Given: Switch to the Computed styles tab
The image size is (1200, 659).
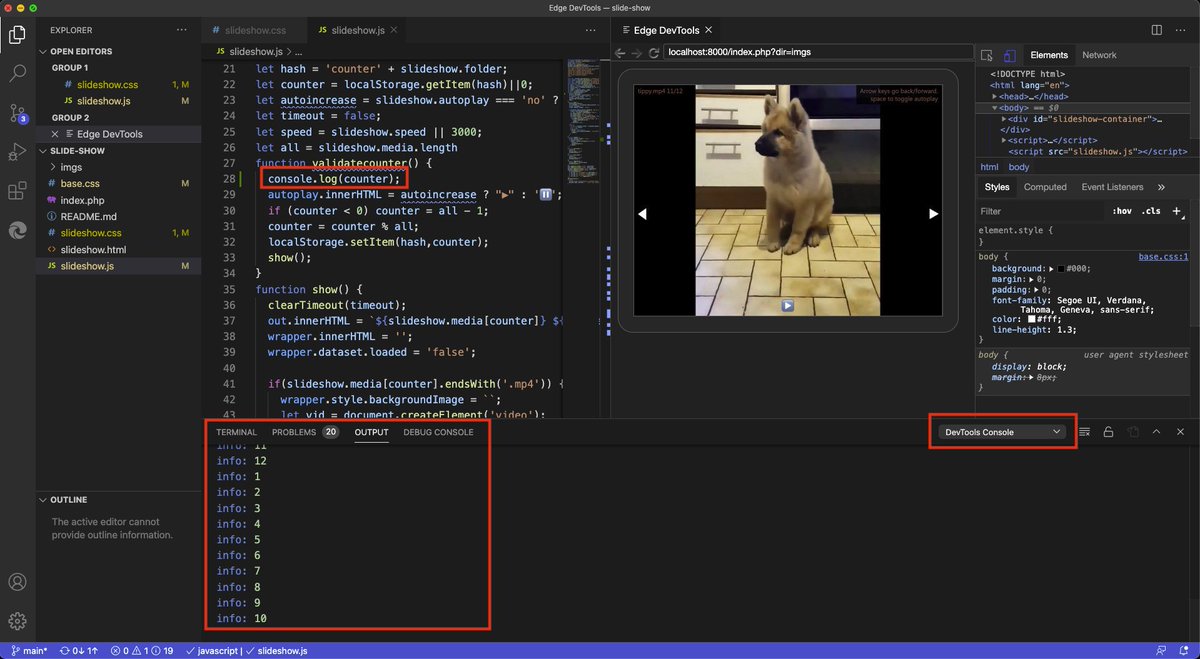Looking at the screenshot, I should tap(1045, 187).
